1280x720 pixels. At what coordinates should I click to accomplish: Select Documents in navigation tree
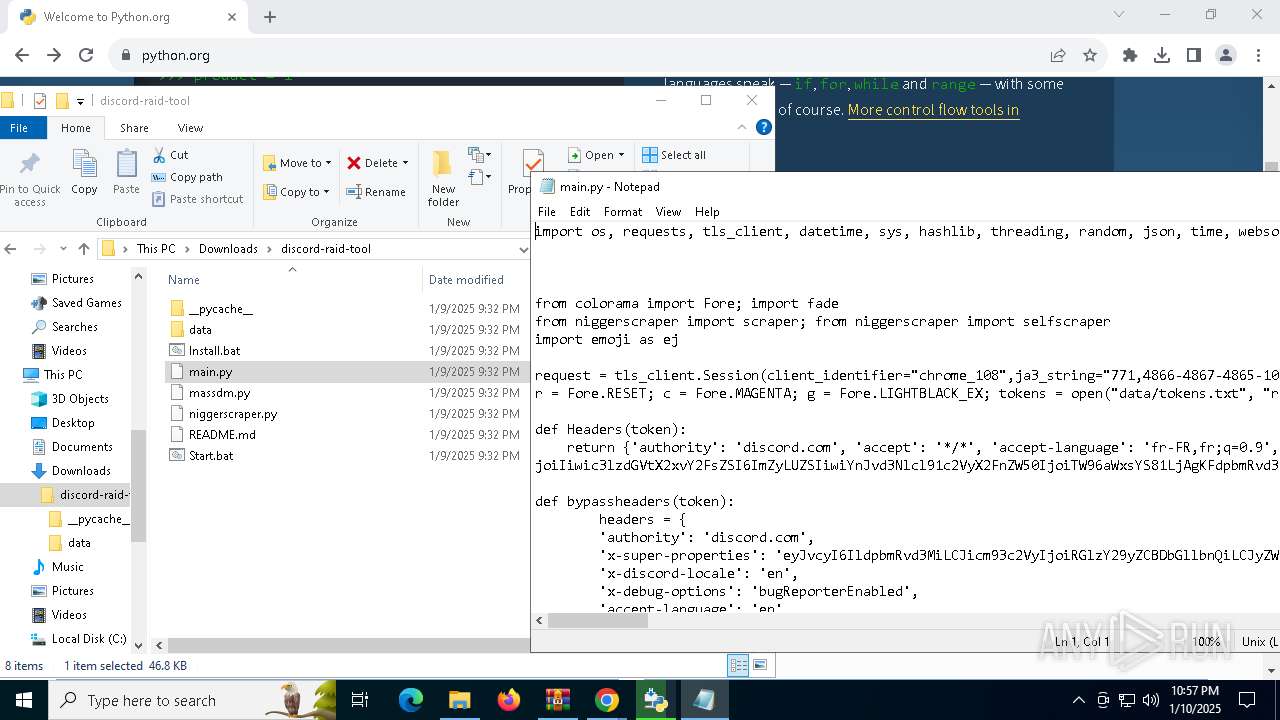[x=82, y=447]
